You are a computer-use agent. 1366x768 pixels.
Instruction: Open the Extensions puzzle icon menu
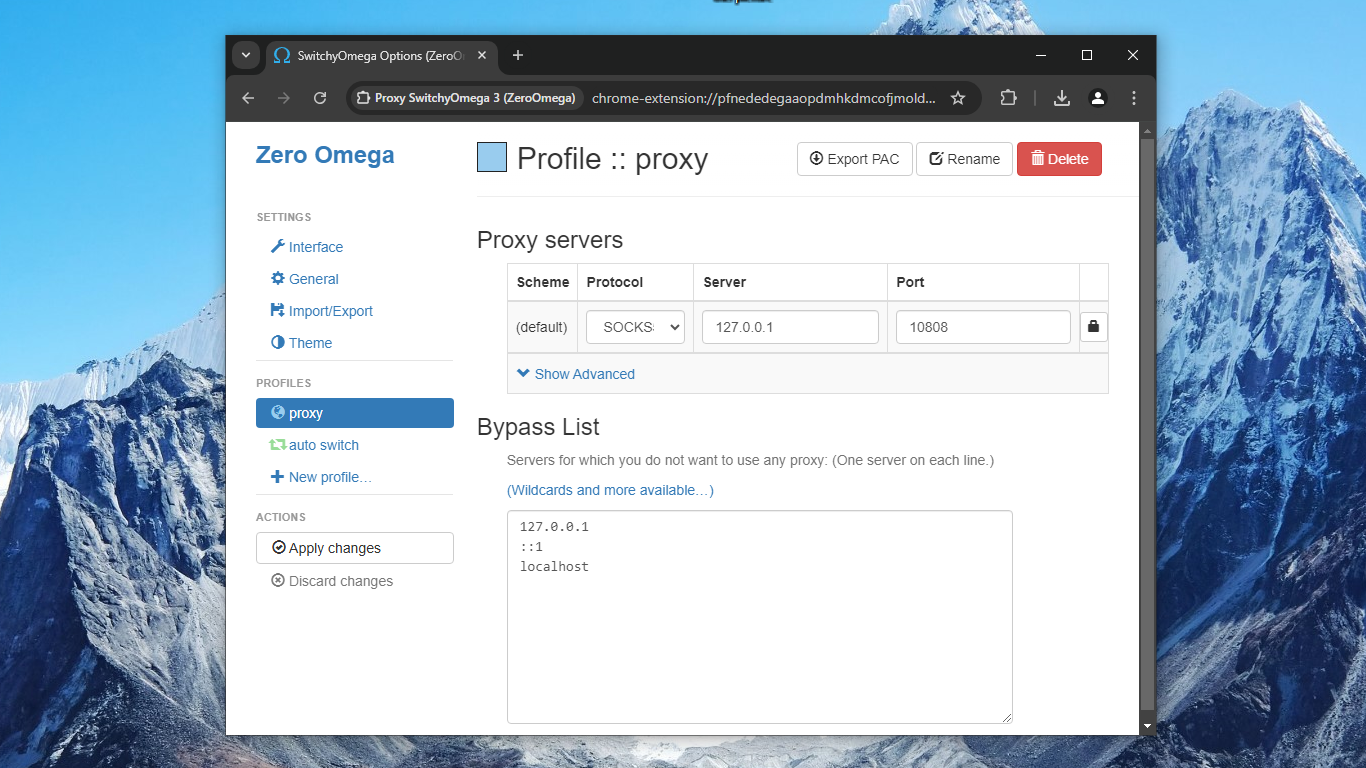1008,98
